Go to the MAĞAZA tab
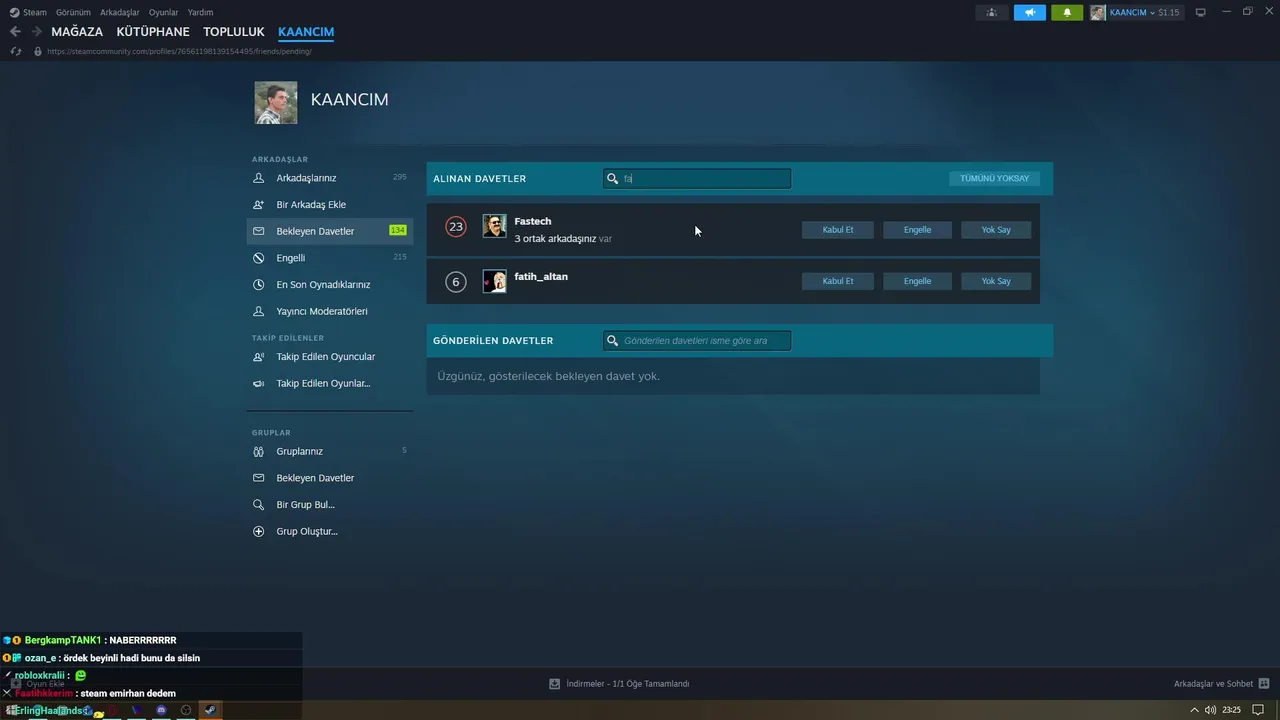The height and width of the screenshot is (720, 1280). (x=77, y=32)
